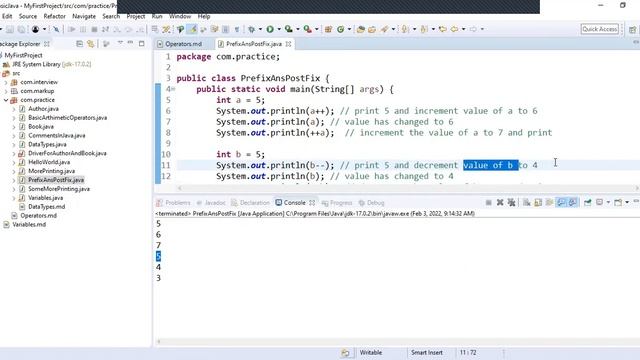Toggle Show Console on Standard Out change
The height and width of the screenshot is (360, 640).
[562, 202]
